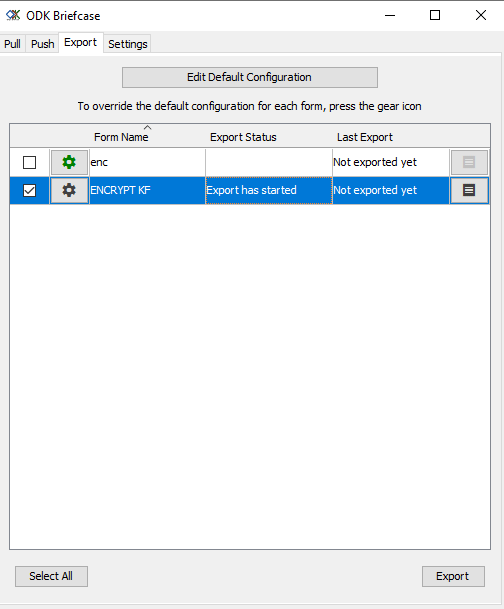Open the export details log for enc
Screen dimensions: 504x609
tap(469, 162)
